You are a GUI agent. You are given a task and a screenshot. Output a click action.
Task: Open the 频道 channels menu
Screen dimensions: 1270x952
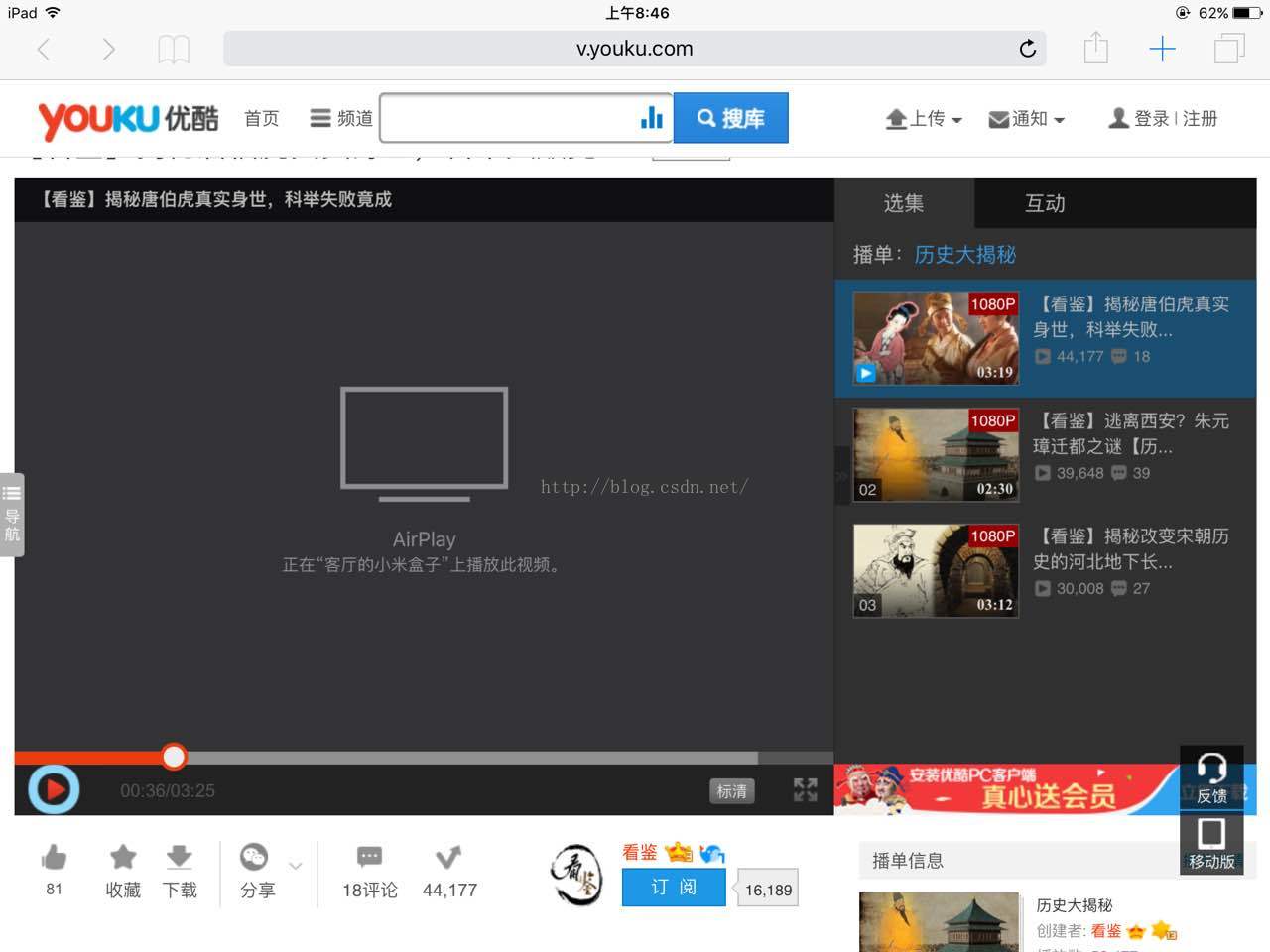coord(341,118)
